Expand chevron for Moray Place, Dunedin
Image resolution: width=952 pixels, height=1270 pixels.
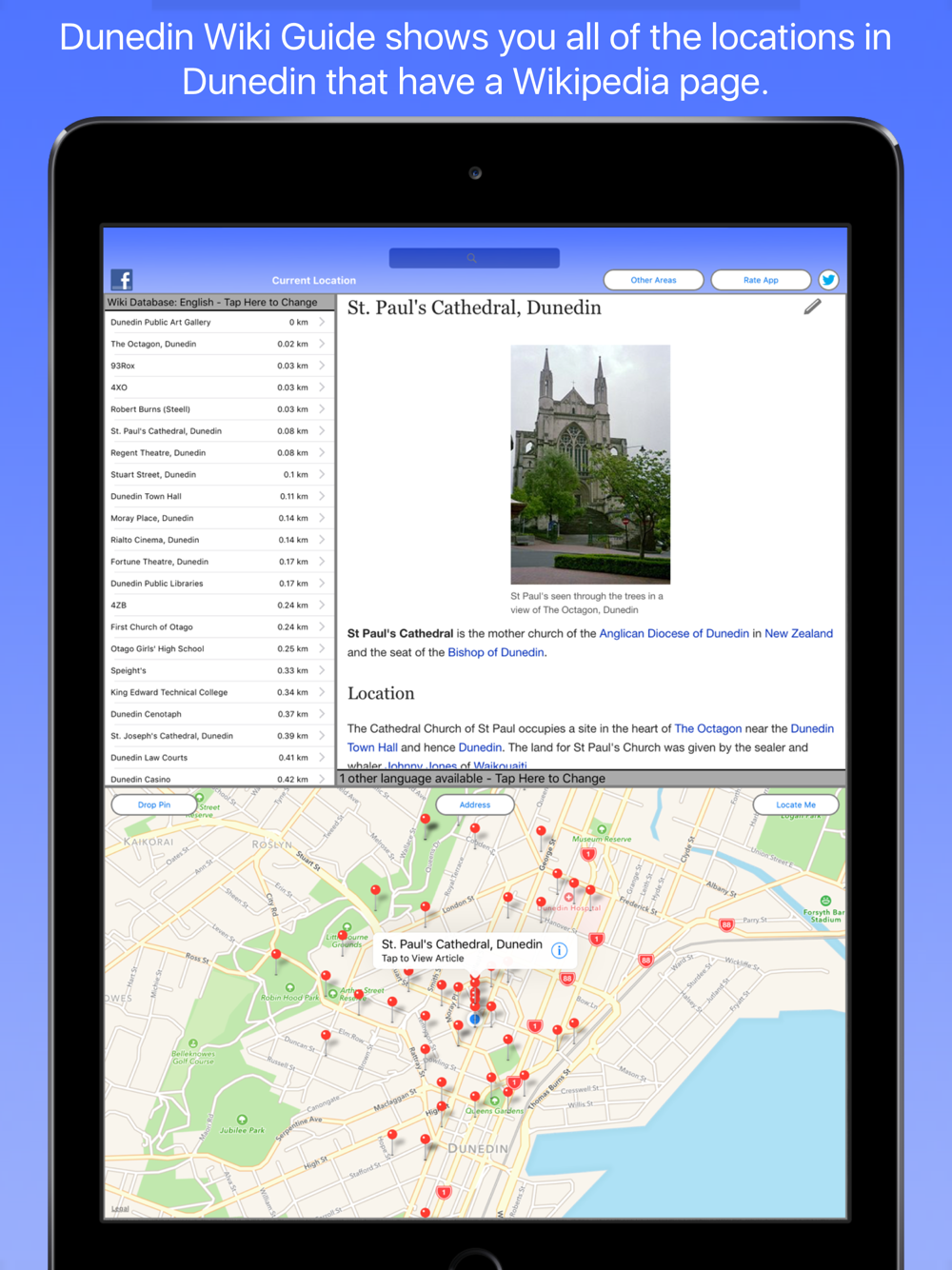tap(322, 518)
